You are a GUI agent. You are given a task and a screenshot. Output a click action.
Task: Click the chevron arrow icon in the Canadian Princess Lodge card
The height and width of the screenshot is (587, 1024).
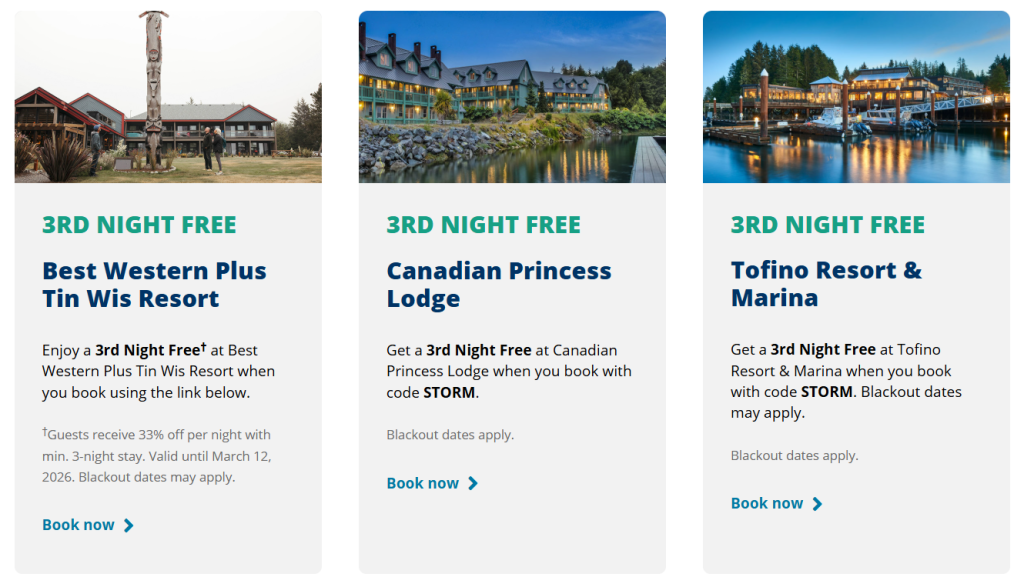(473, 483)
